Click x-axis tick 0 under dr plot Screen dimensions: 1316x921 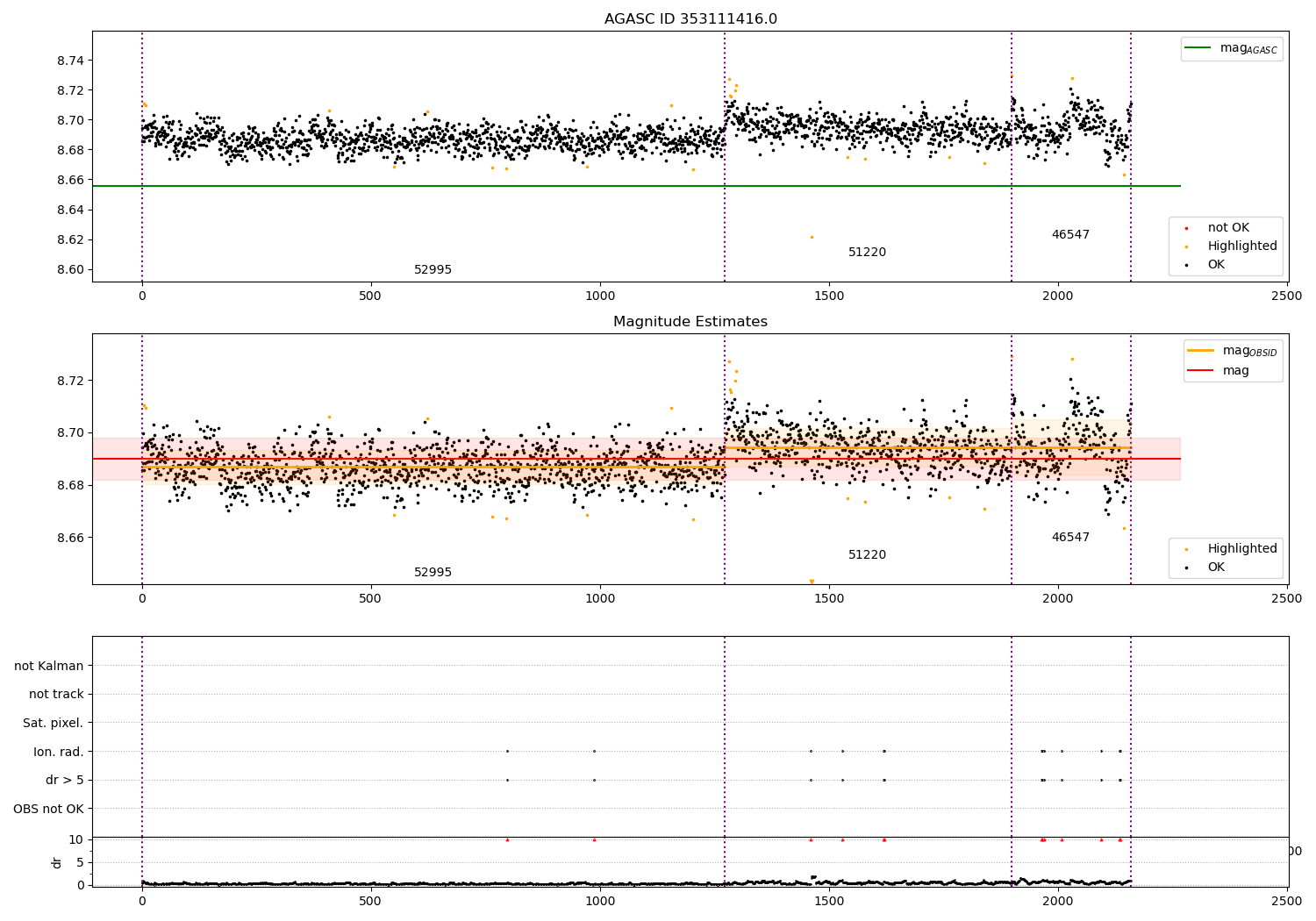[x=142, y=900]
